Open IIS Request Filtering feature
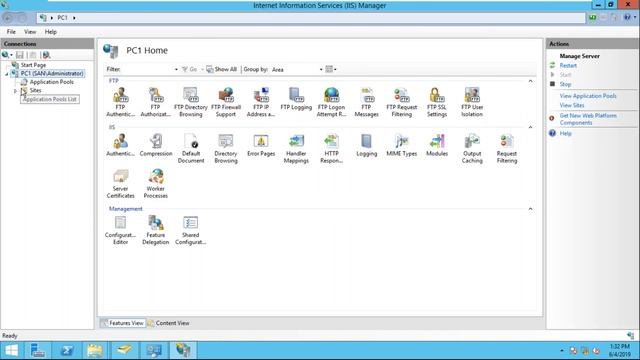 tap(507, 149)
